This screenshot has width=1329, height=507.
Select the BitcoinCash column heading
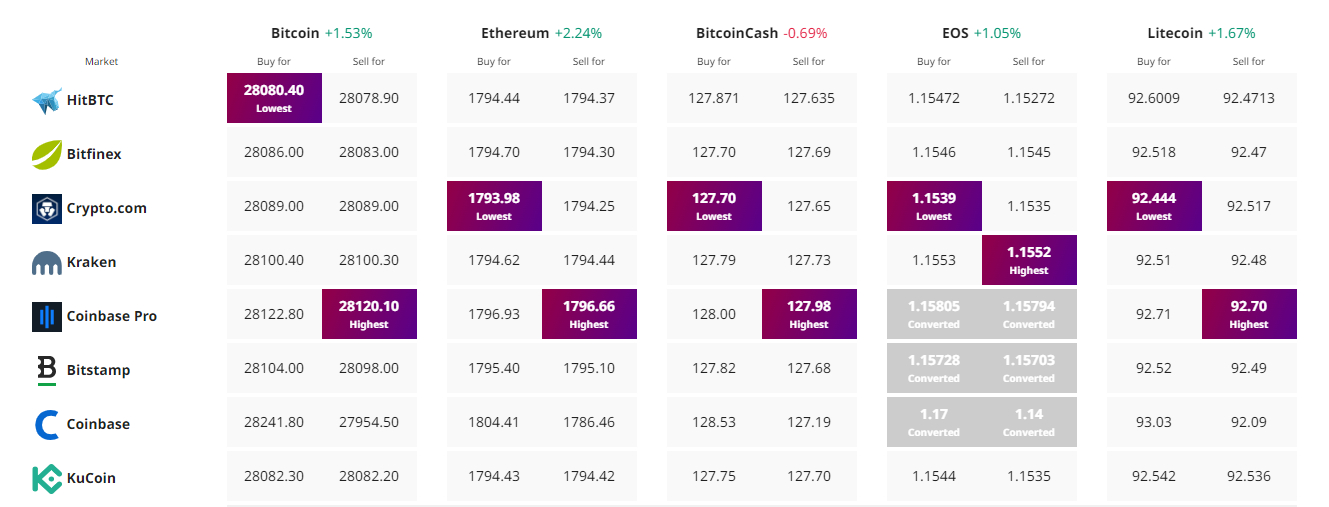(737, 33)
